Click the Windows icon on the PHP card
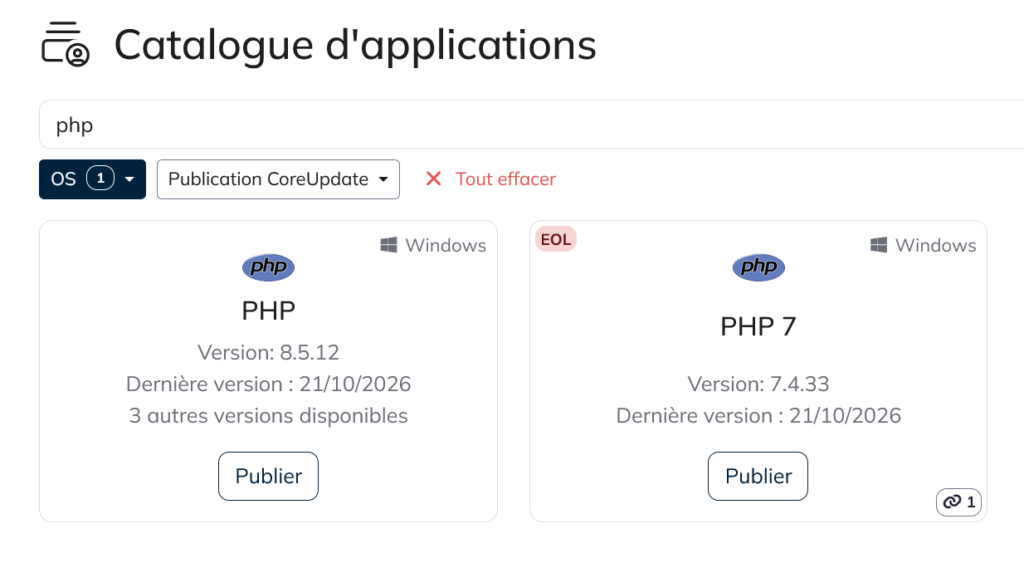1024x563 pixels. tap(389, 245)
